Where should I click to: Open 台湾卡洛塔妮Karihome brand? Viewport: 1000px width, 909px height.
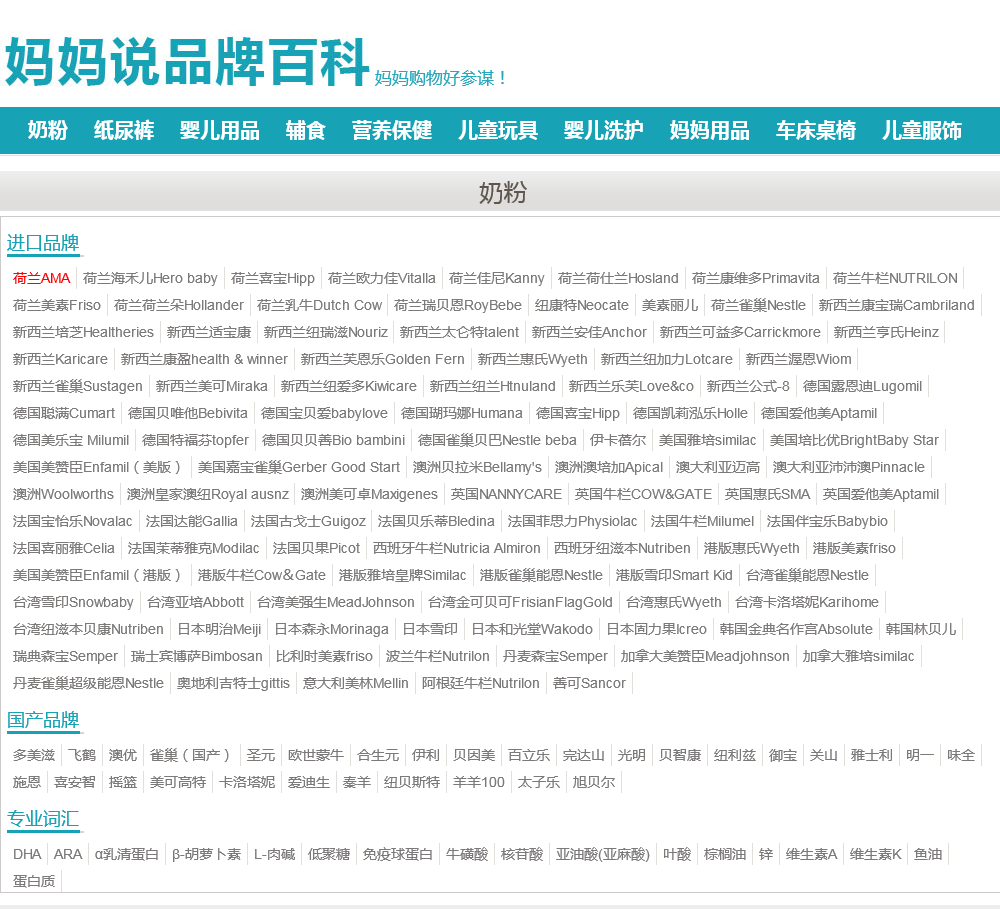click(x=807, y=602)
